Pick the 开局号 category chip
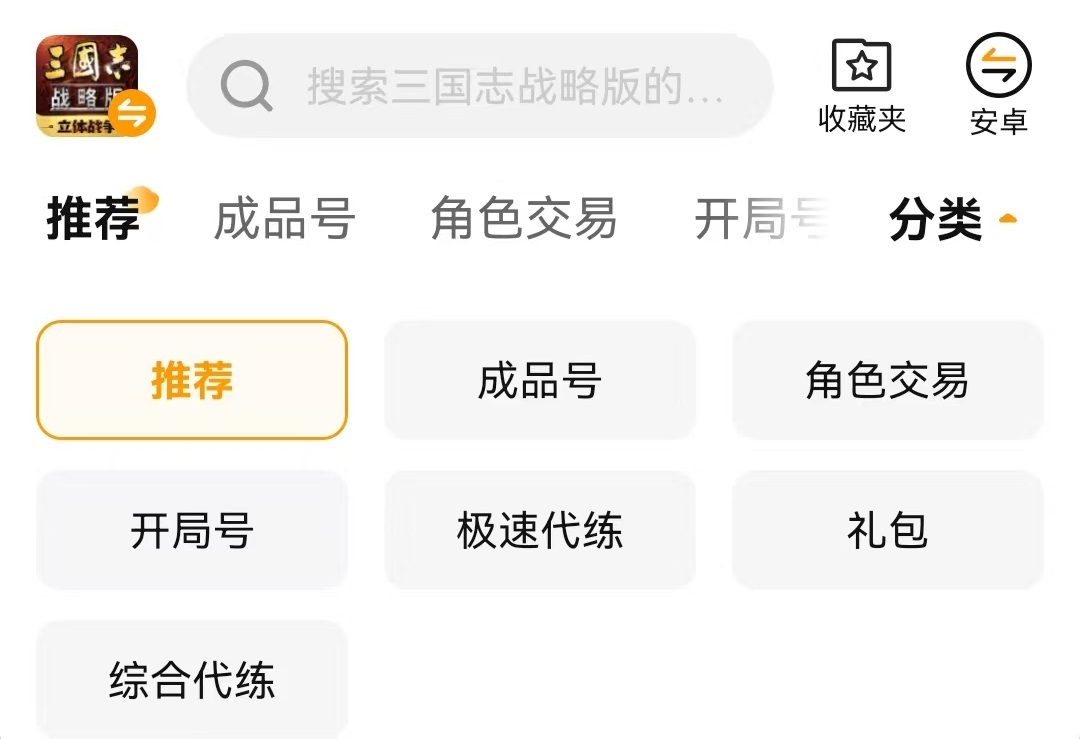Screen dimensions: 1080x739 click(x=192, y=530)
